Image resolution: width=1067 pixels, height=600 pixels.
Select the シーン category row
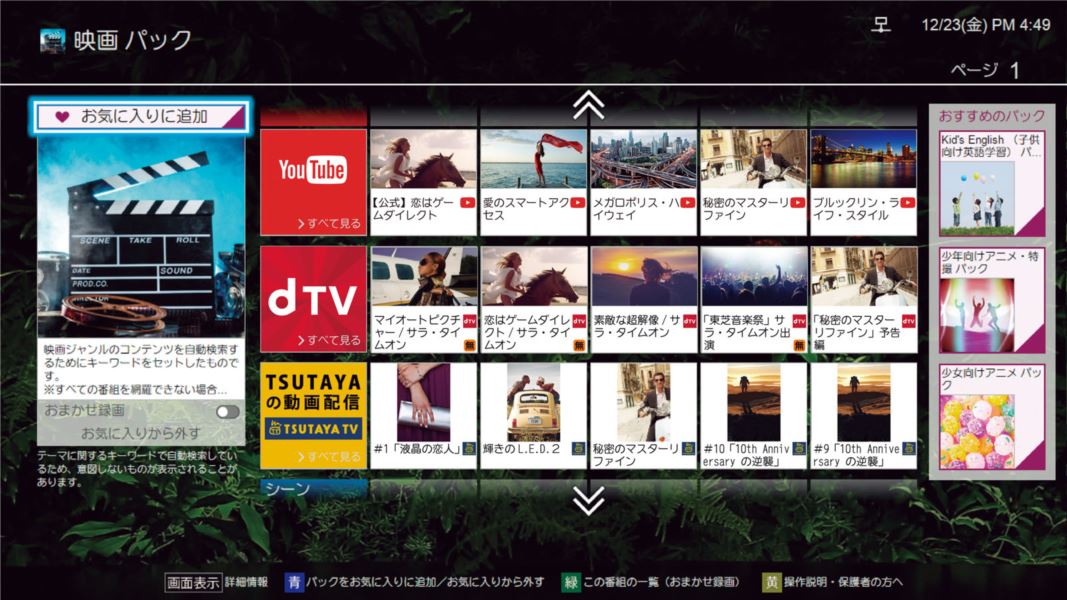point(313,488)
